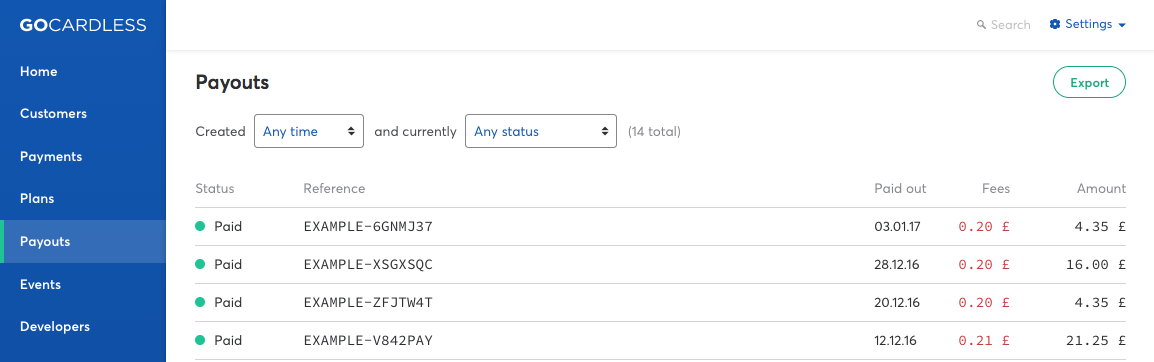Click the 0.20 £ fee for EXAMPLE-6GNMJ37
The image size is (1154, 362).
click(984, 227)
